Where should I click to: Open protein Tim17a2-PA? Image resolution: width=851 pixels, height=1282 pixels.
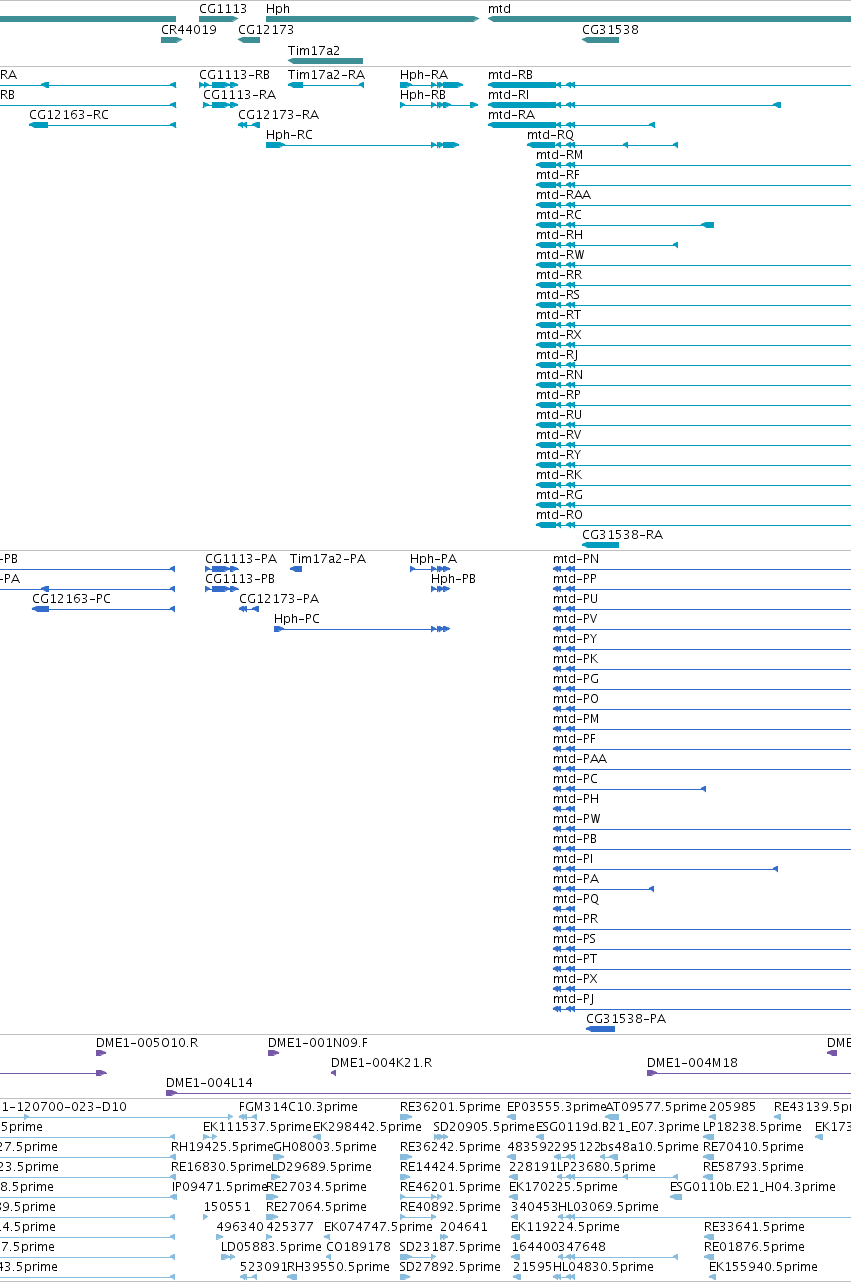pyautogui.click(x=328, y=558)
